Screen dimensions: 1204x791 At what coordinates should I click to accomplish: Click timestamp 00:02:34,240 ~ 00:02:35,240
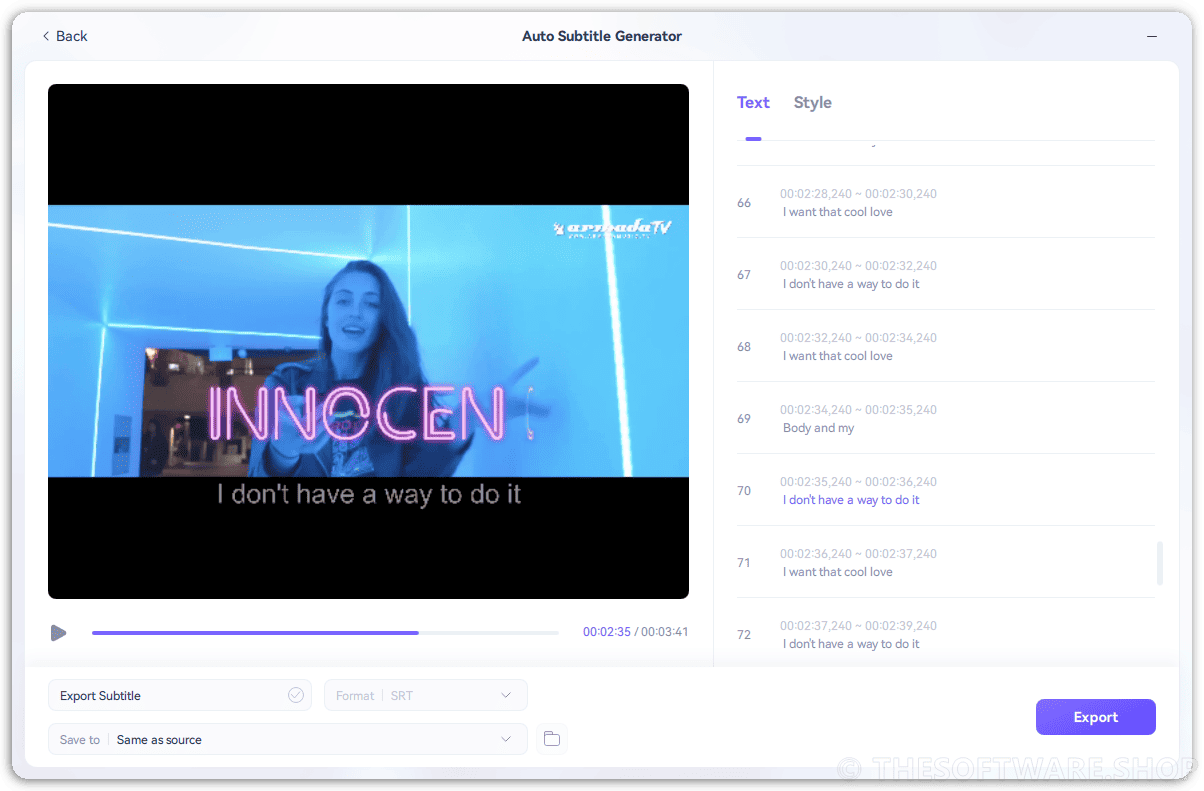click(858, 410)
